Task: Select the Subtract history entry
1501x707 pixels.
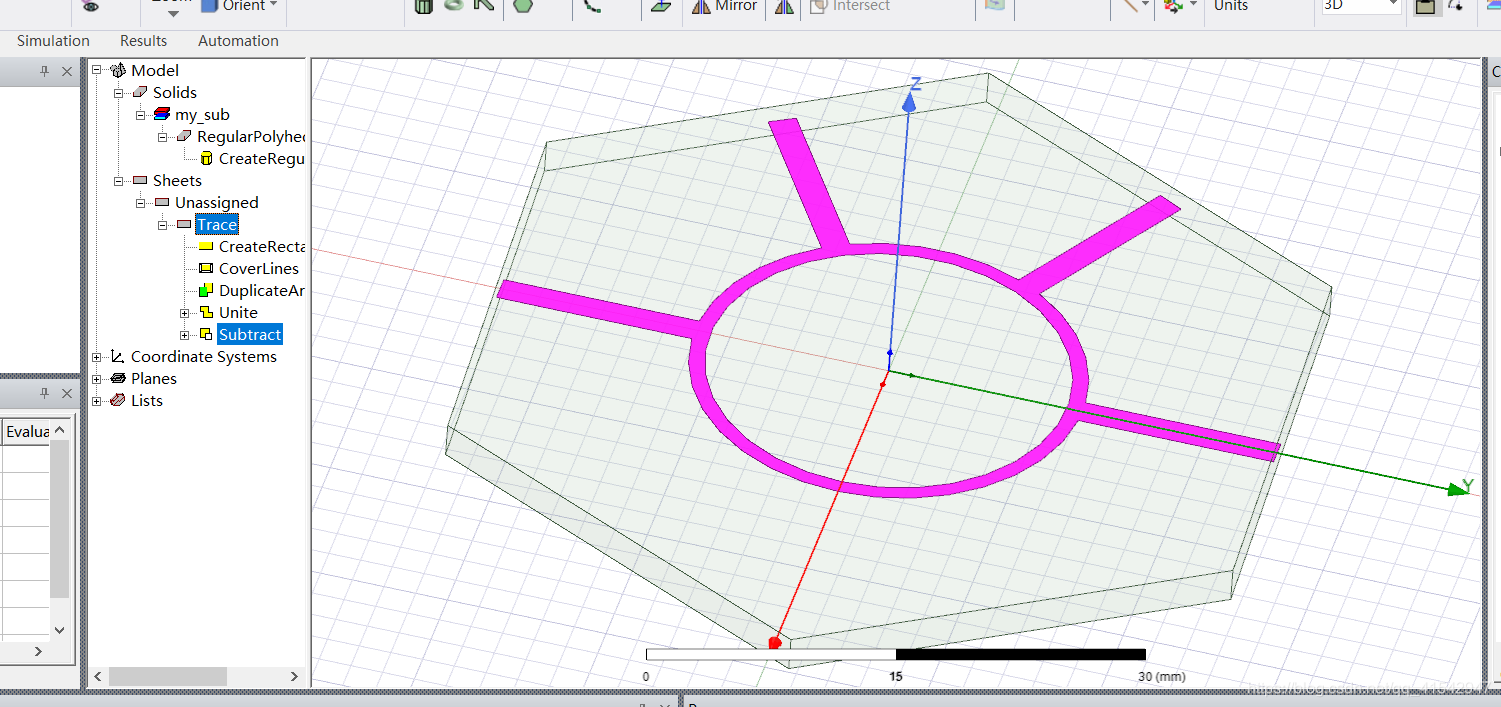Action: [250, 334]
